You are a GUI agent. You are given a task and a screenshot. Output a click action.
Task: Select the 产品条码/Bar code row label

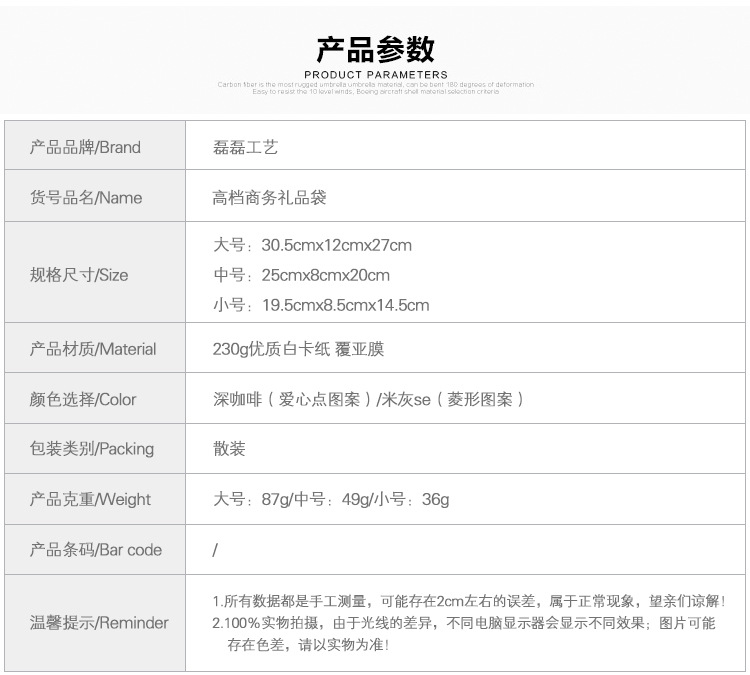pyautogui.click(x=96, y=550)
